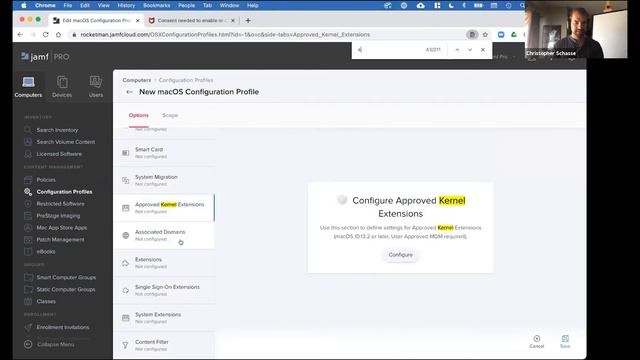Open the Devices section
The width and height of the screenshot is (640, 360).
coord(62,87)
